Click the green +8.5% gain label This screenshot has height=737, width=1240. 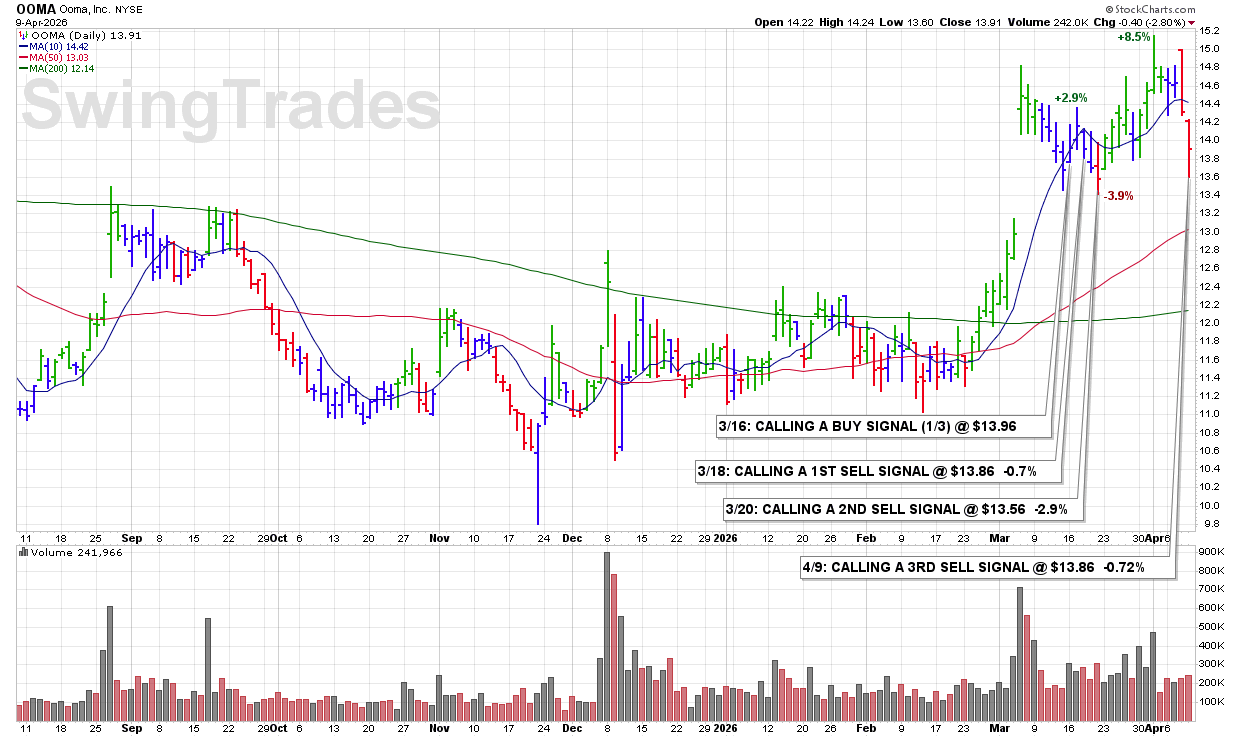[1133, 37]
